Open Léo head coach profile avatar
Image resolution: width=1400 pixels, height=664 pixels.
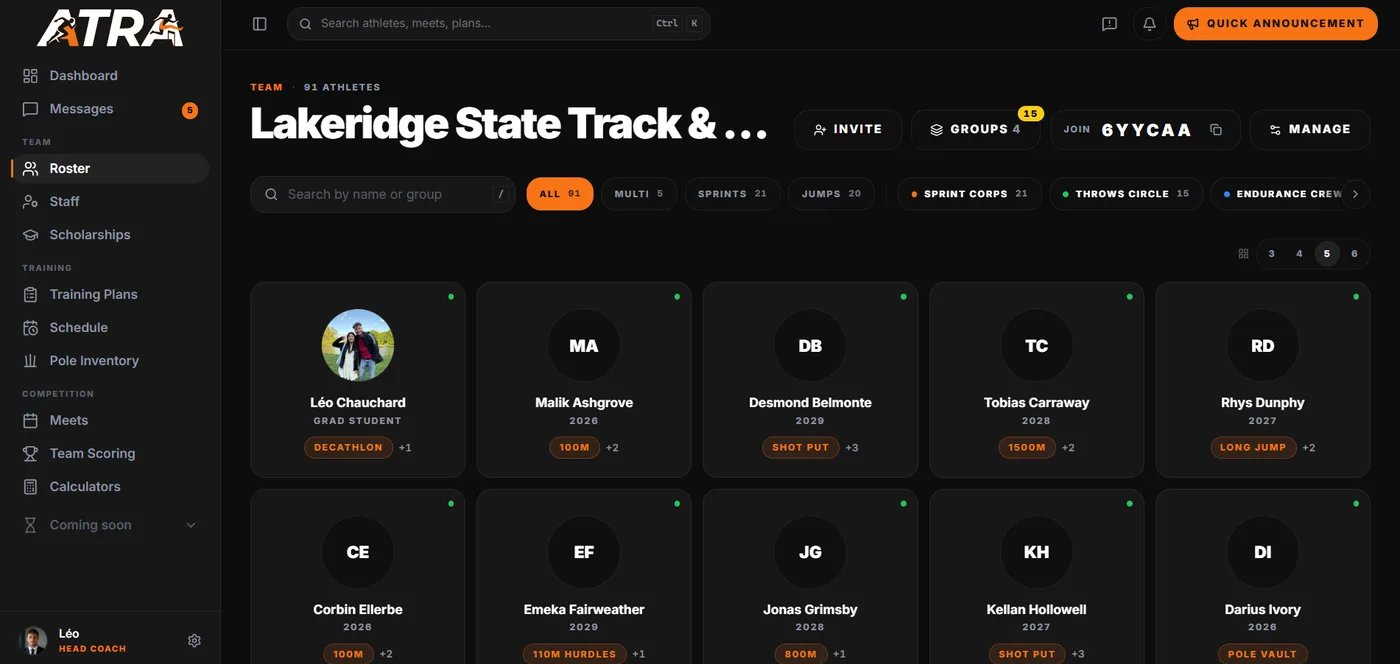coord(33,641)
